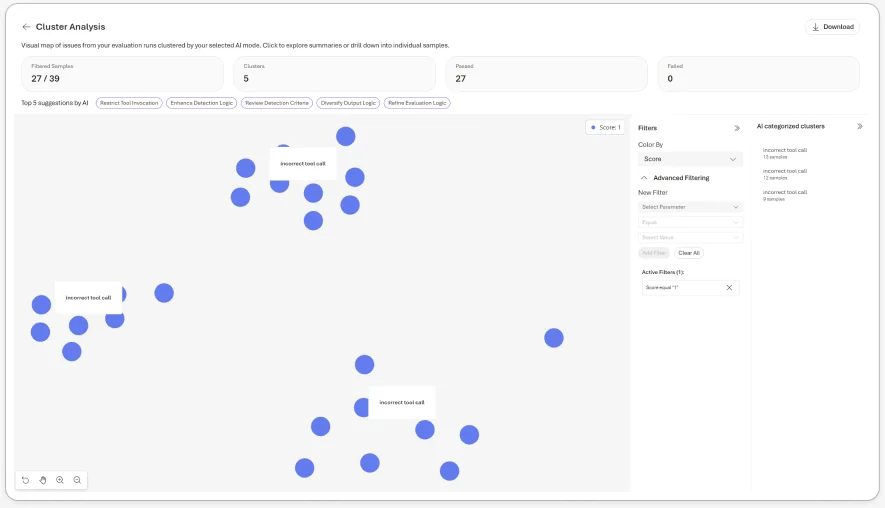
Task: Click the Filtered Samples 27 / 39 card
Action: tap(122, 73)
